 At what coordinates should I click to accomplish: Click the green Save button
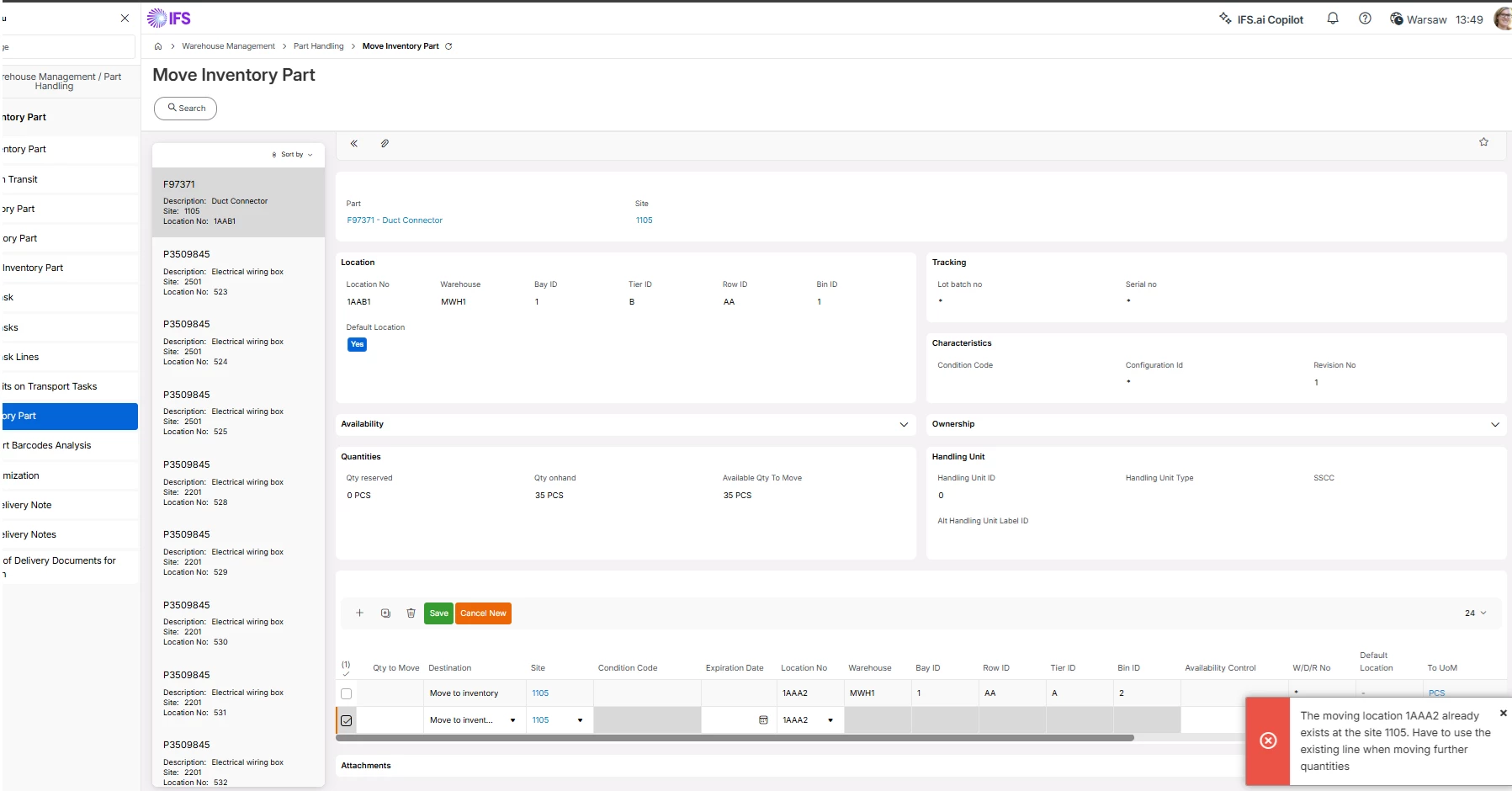point(438,613)
